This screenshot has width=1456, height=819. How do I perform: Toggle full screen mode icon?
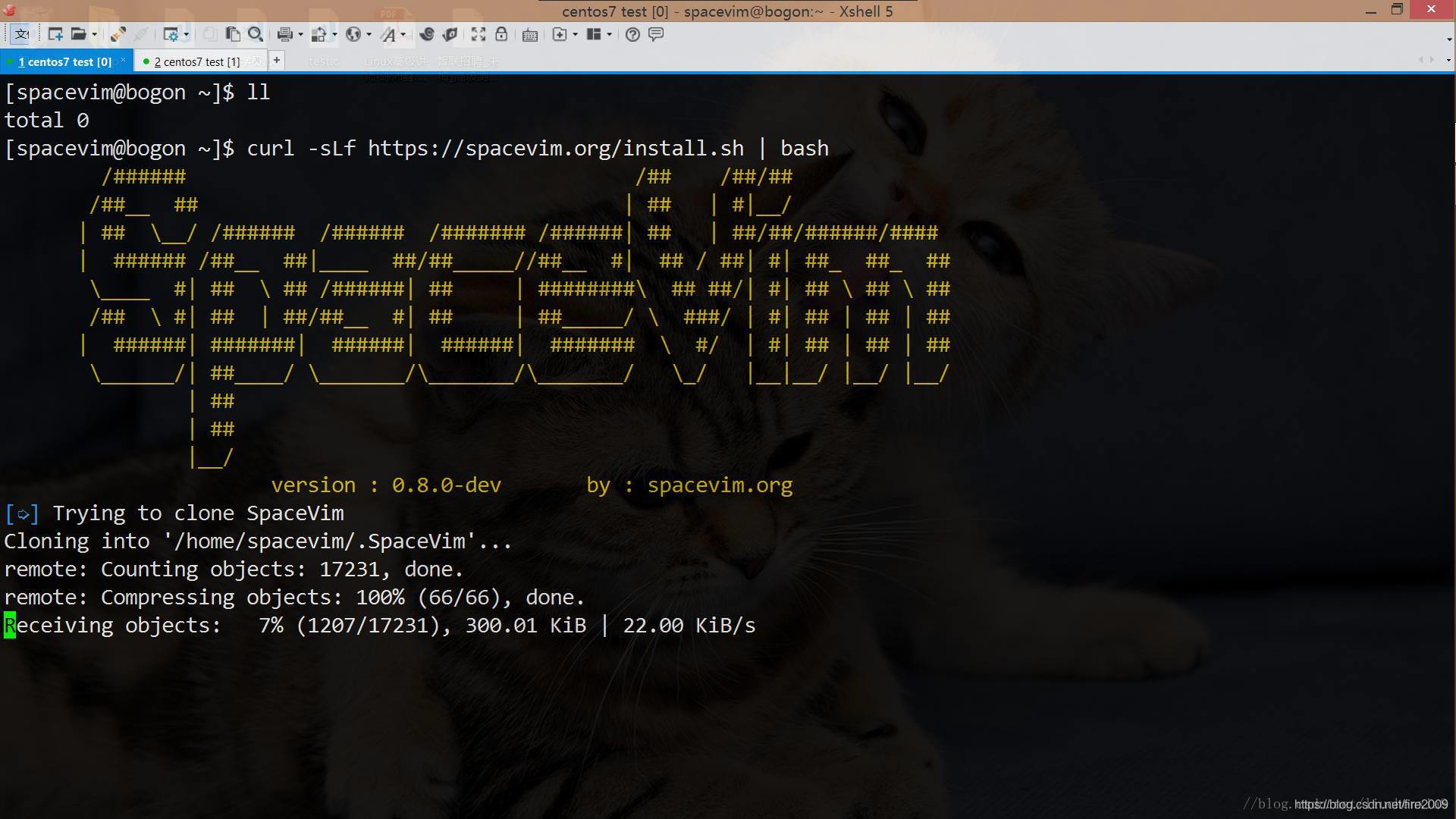[478, 34]
